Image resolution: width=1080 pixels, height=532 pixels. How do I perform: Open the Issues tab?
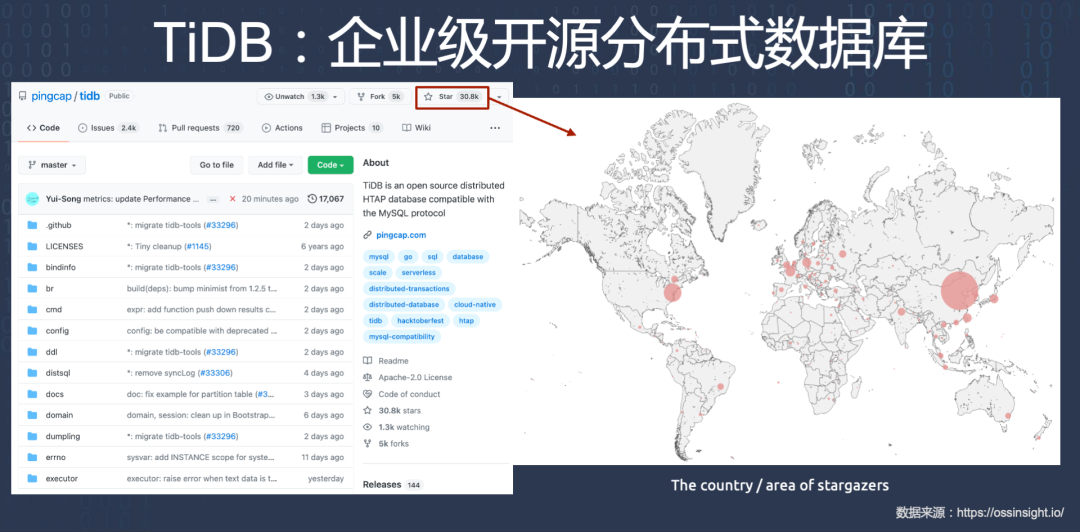click(x=108, y=128)
